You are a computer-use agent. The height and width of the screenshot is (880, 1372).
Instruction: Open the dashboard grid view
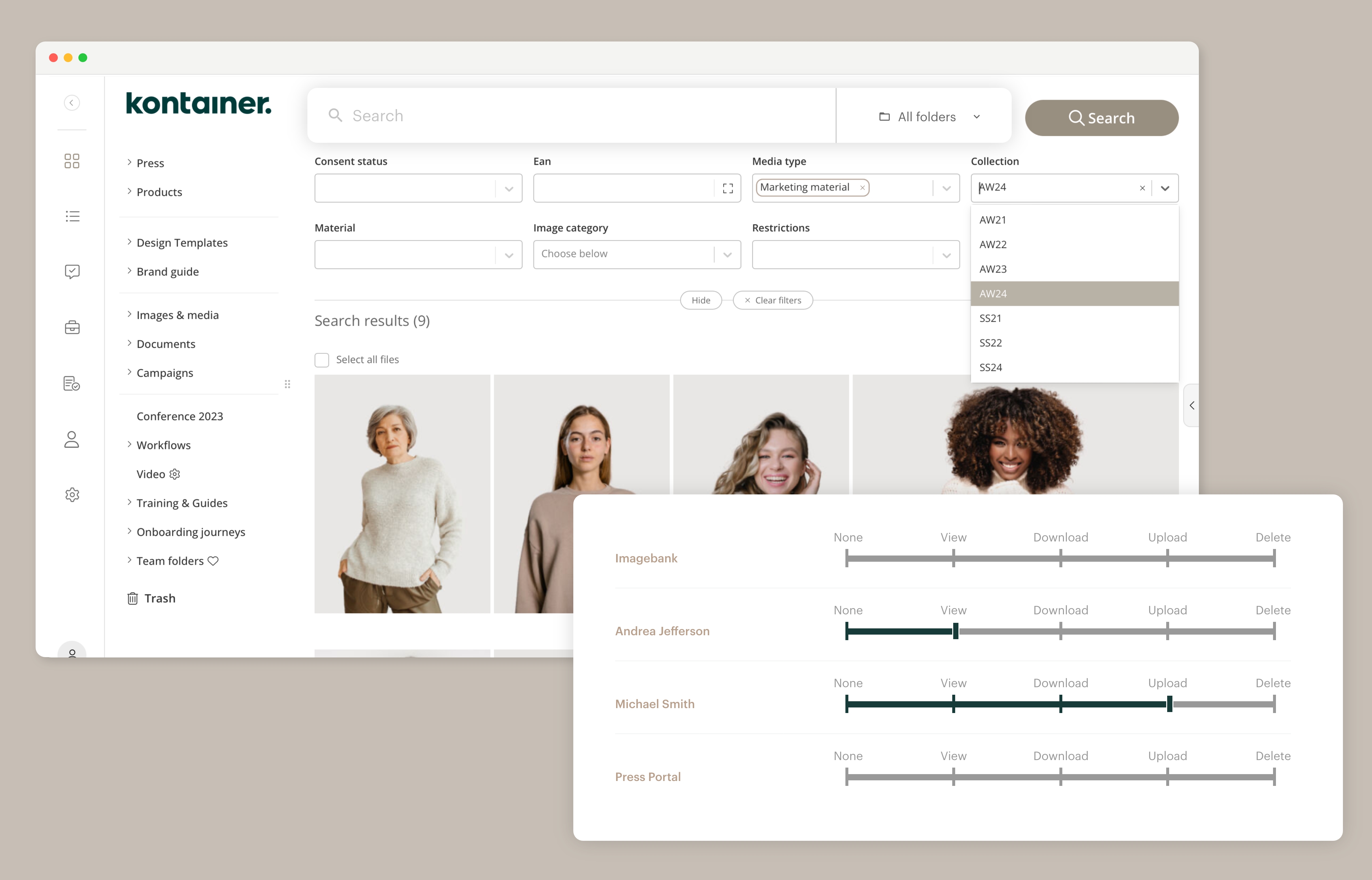pyautogui.click(x=73, y=162)
